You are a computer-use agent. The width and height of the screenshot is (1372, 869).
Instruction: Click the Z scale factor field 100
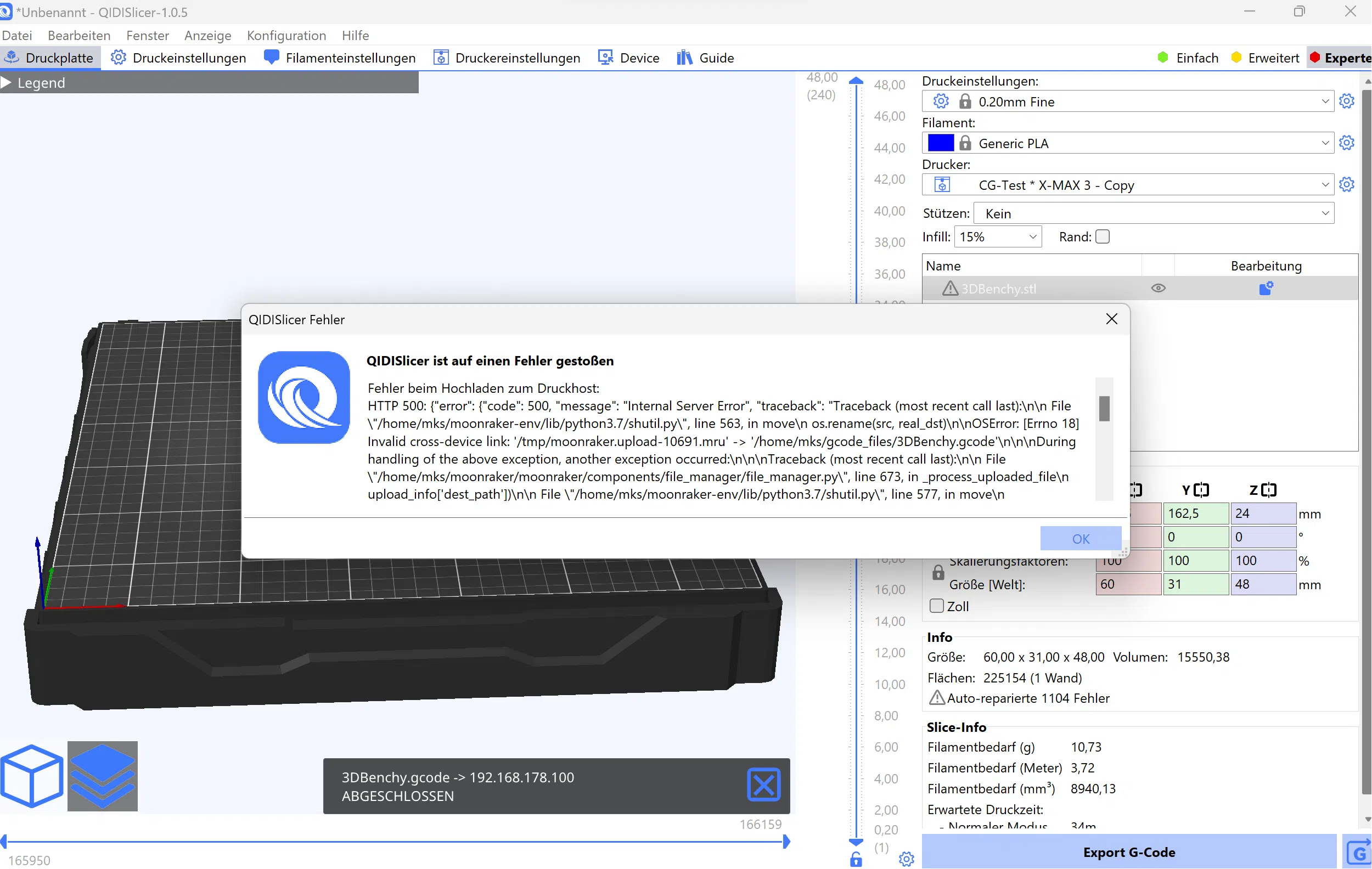[x=1263, y=560]
